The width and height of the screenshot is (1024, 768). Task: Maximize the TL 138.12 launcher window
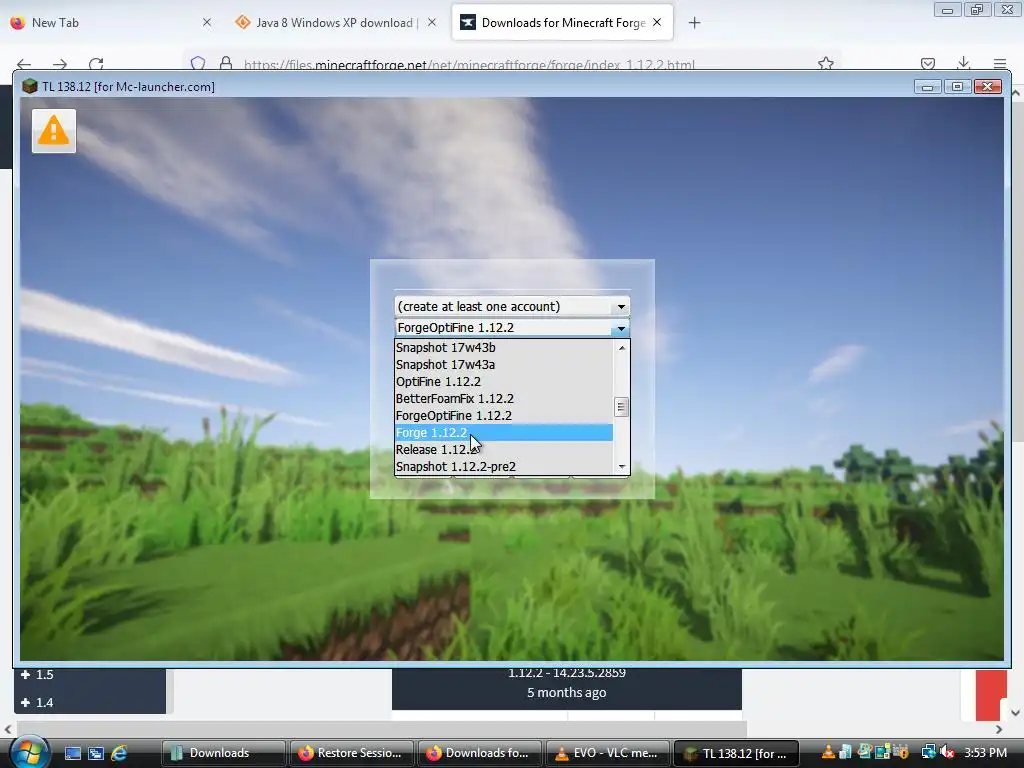coord(957,87)
